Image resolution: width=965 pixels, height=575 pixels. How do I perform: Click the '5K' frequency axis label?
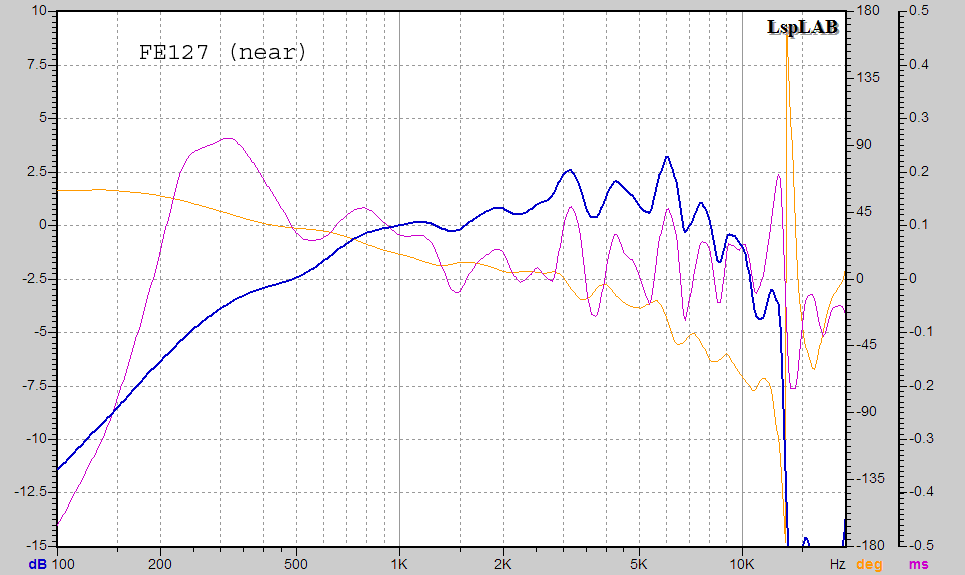(x=638, y=564)
